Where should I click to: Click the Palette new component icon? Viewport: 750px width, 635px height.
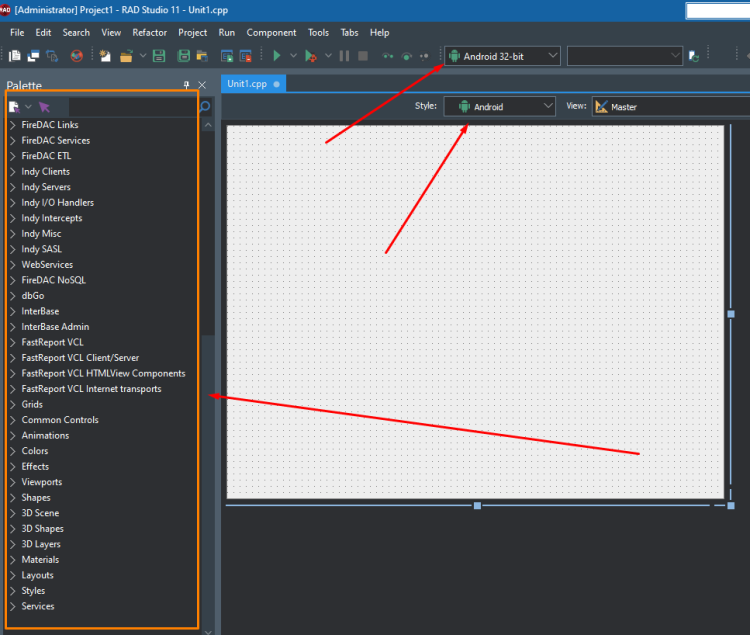click(x=14, y=107)
